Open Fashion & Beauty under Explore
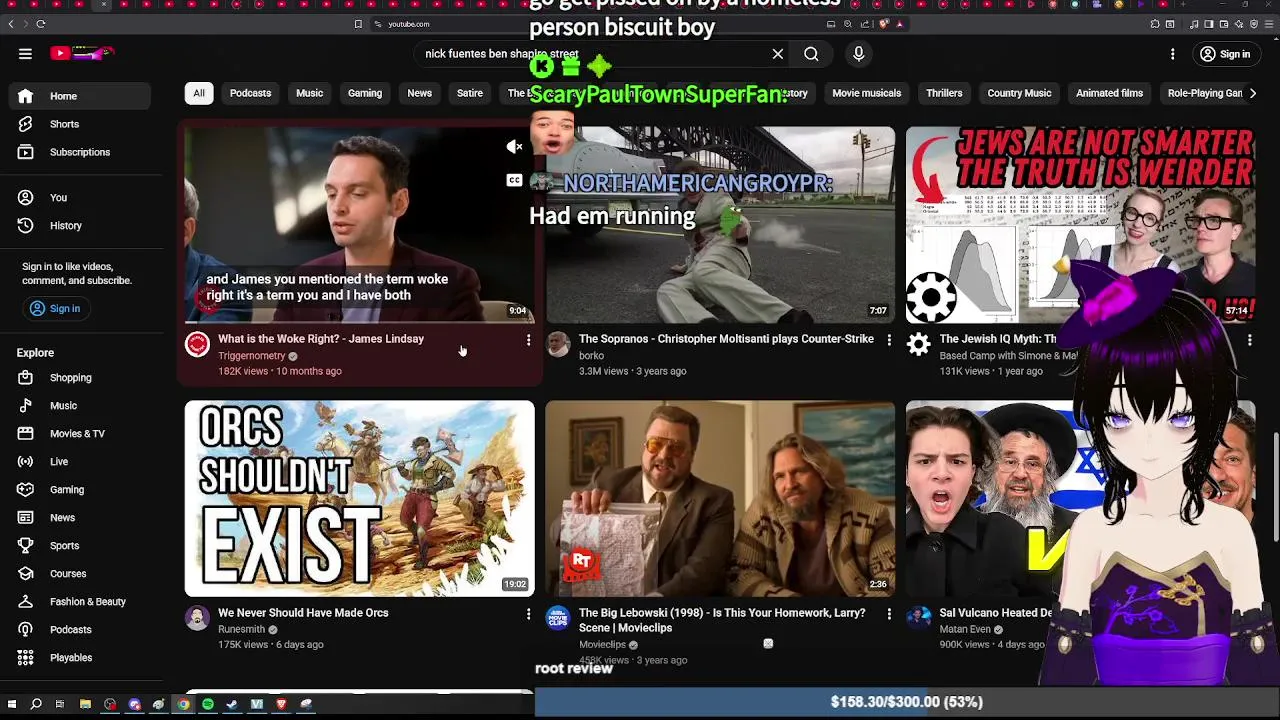The image size is (1280, 720). point(82,602)
